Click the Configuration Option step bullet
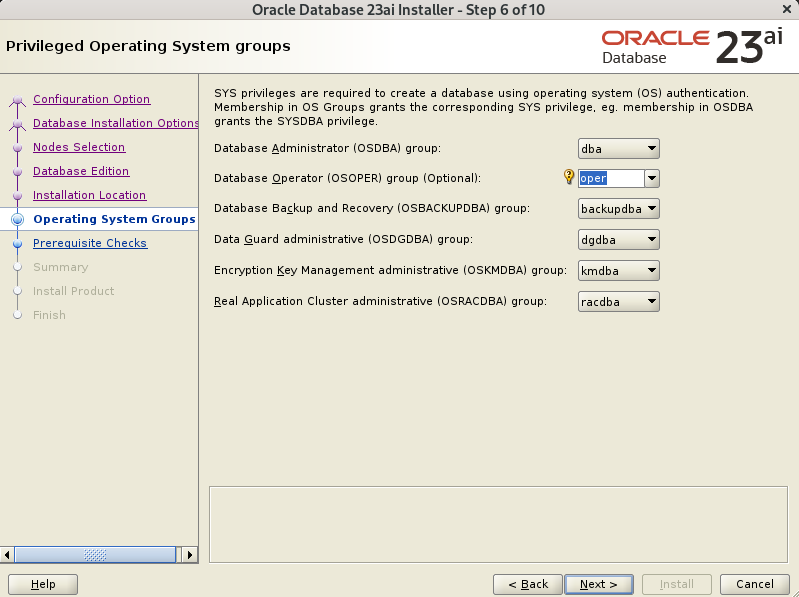 (17, 99)
